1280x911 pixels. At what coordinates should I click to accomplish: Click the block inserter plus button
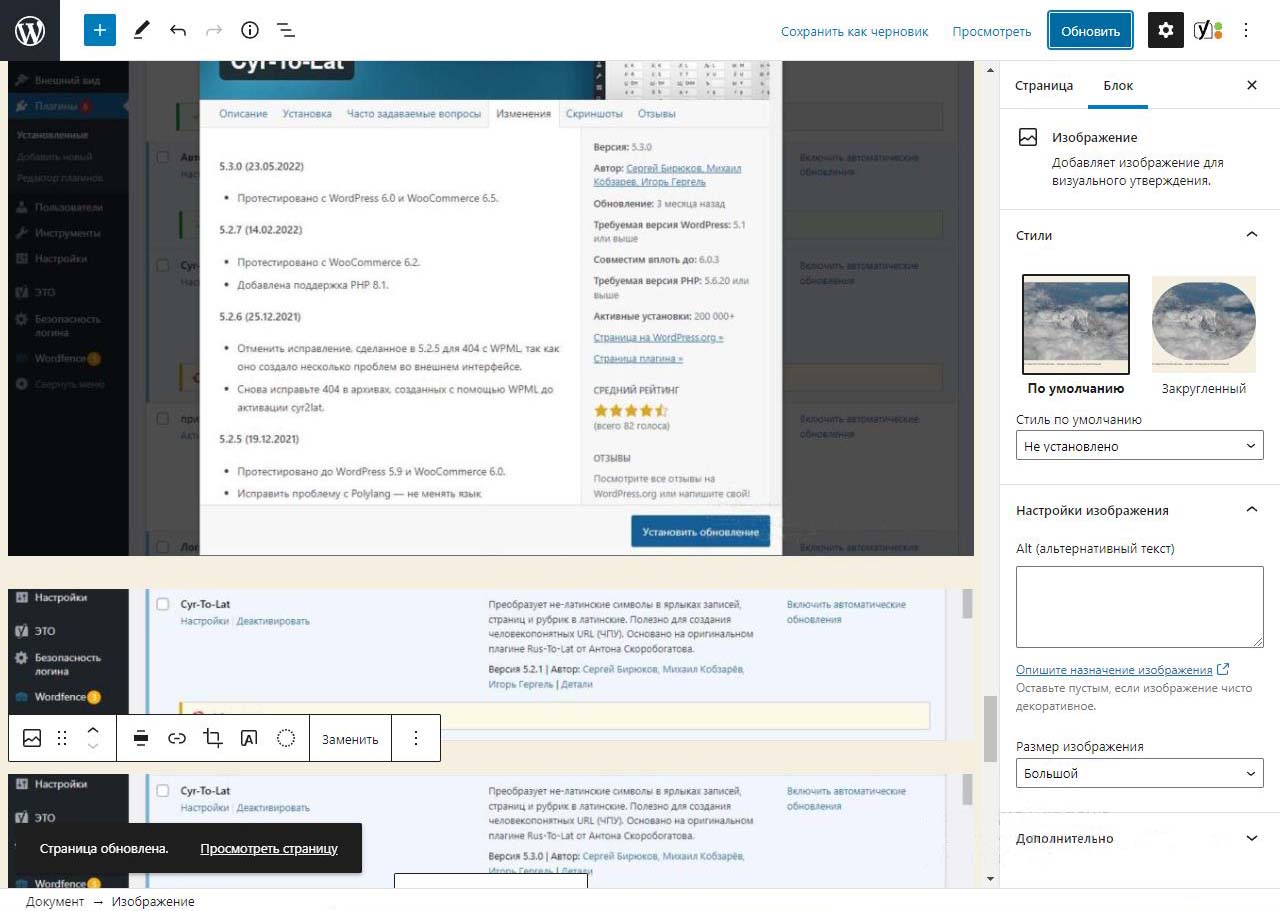[x=100, y=30]
